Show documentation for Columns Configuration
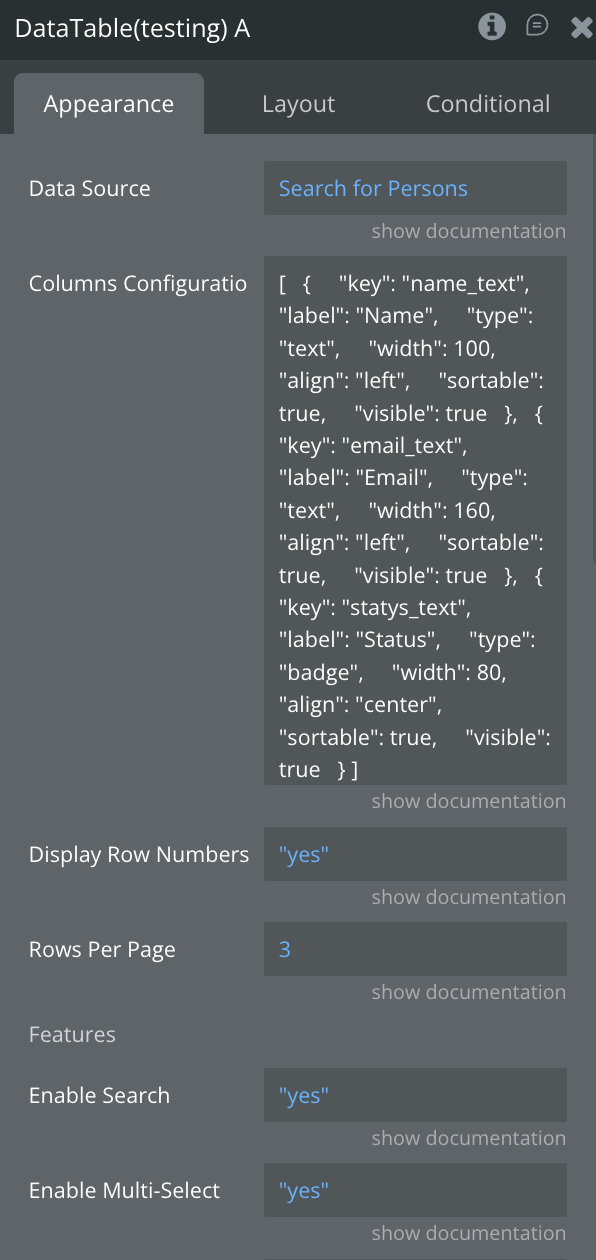The height and width of the screenshot is (1260, 596). [468, 801]
